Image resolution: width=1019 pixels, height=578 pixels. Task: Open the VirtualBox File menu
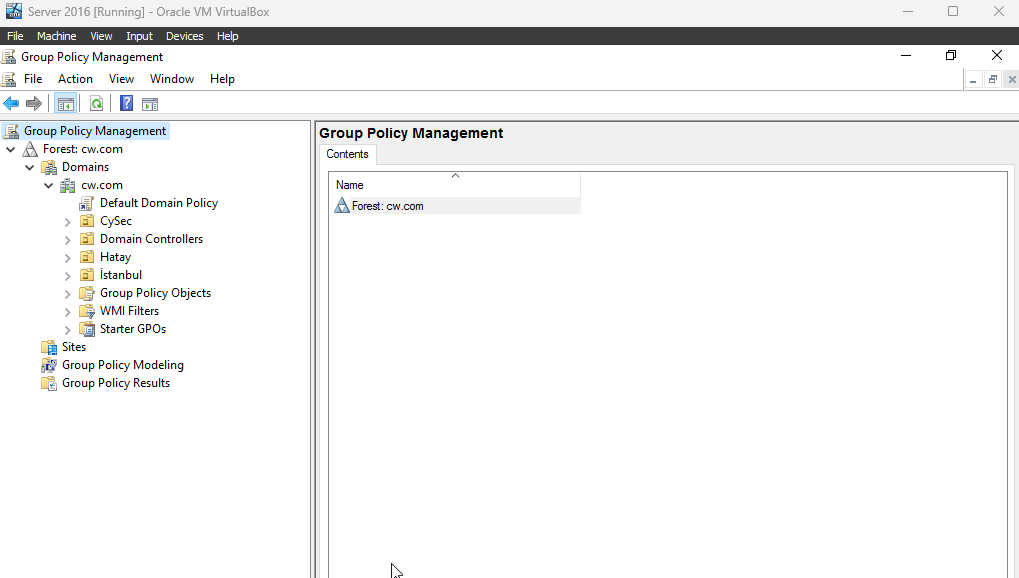coord(15,36)
